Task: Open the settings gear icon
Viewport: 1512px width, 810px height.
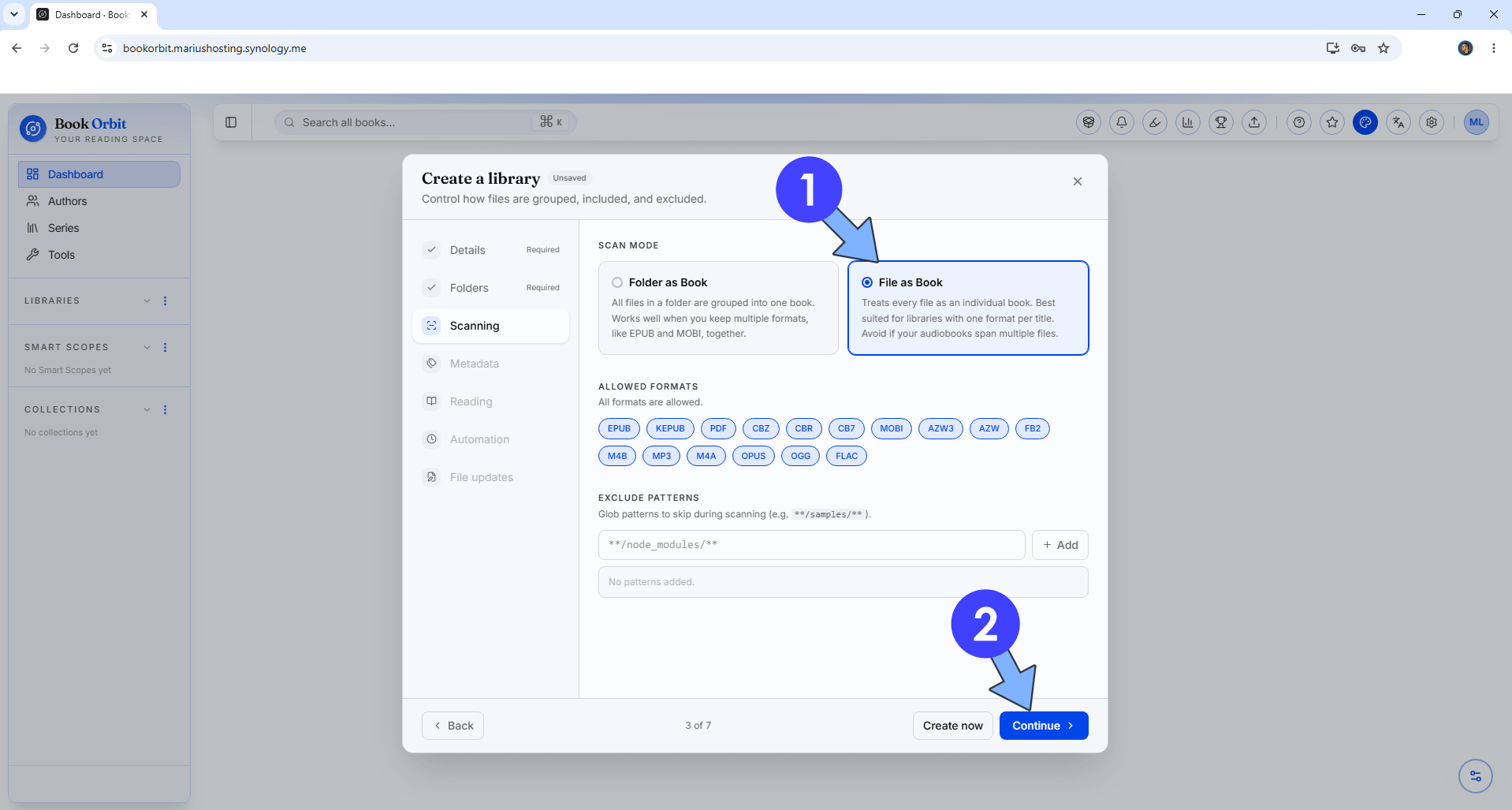Action: [1432, 122]
